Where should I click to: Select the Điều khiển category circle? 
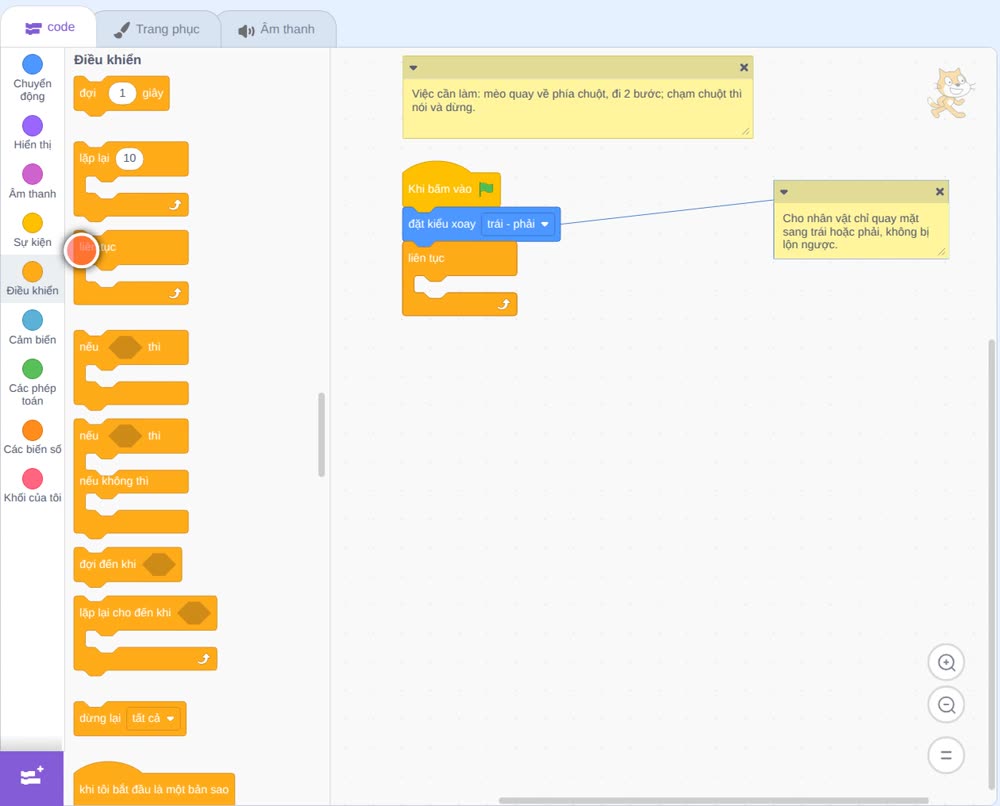33,272
